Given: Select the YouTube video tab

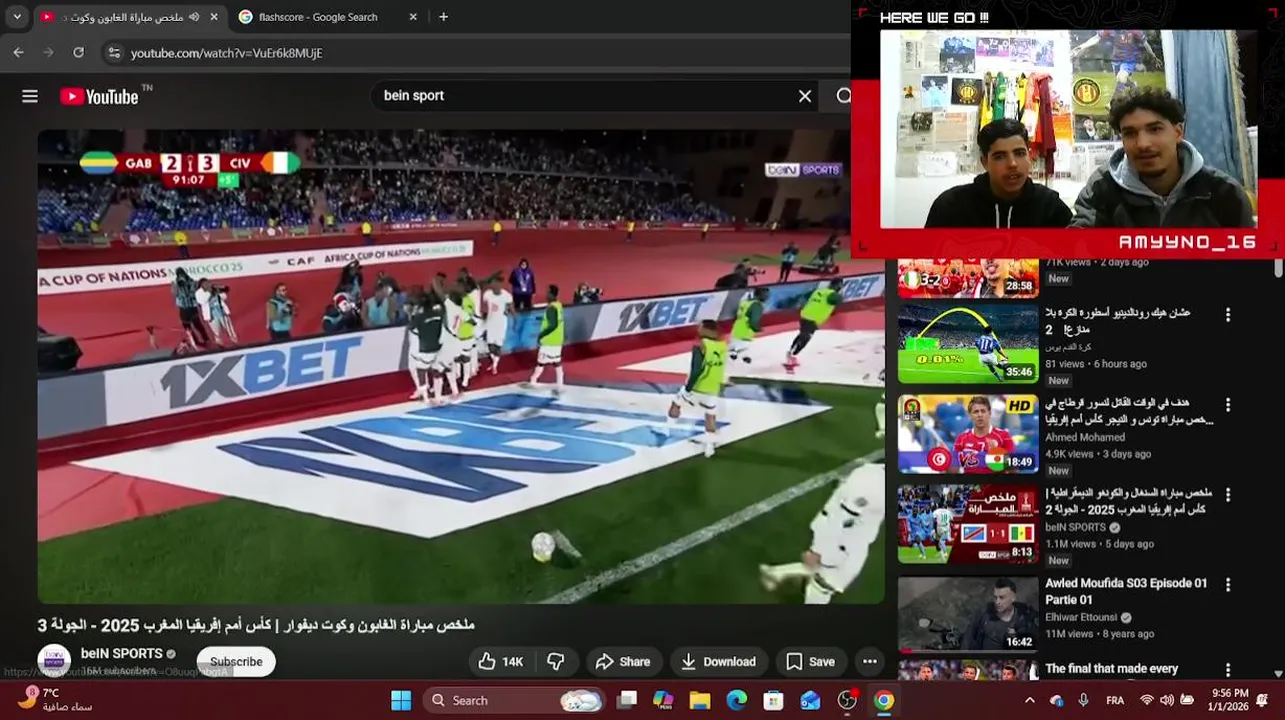Looking at the screenshot, I should coord(130,17).
